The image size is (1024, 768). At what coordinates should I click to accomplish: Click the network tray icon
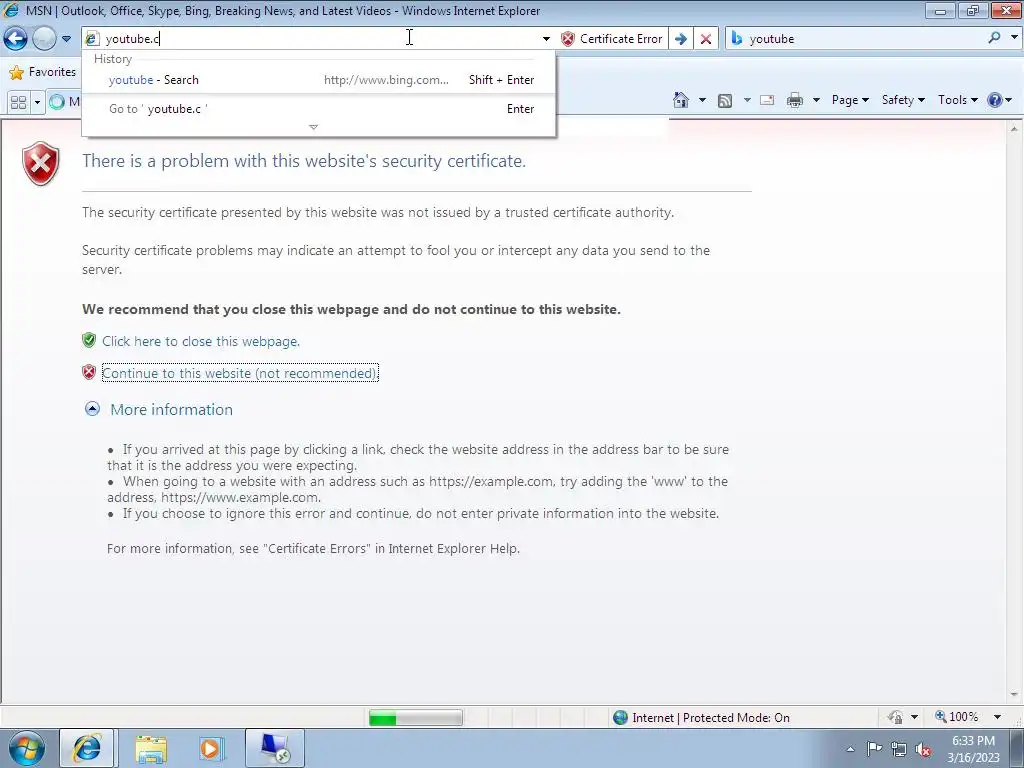pyautogui.click(x=899, y=749)
